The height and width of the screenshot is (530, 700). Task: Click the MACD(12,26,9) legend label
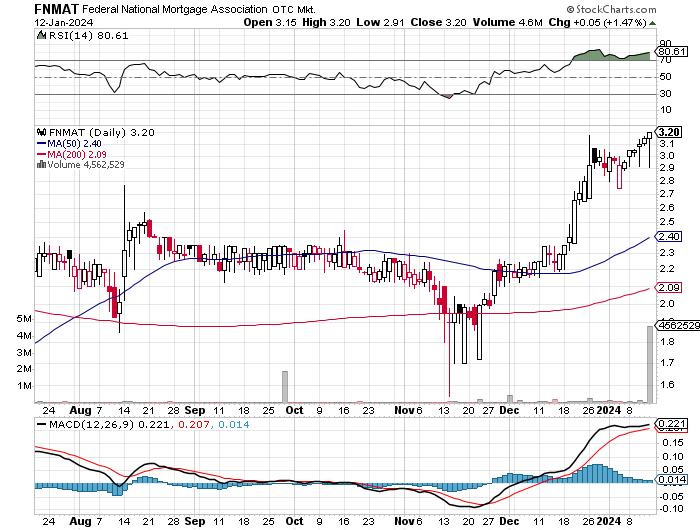tap(91, 424)
